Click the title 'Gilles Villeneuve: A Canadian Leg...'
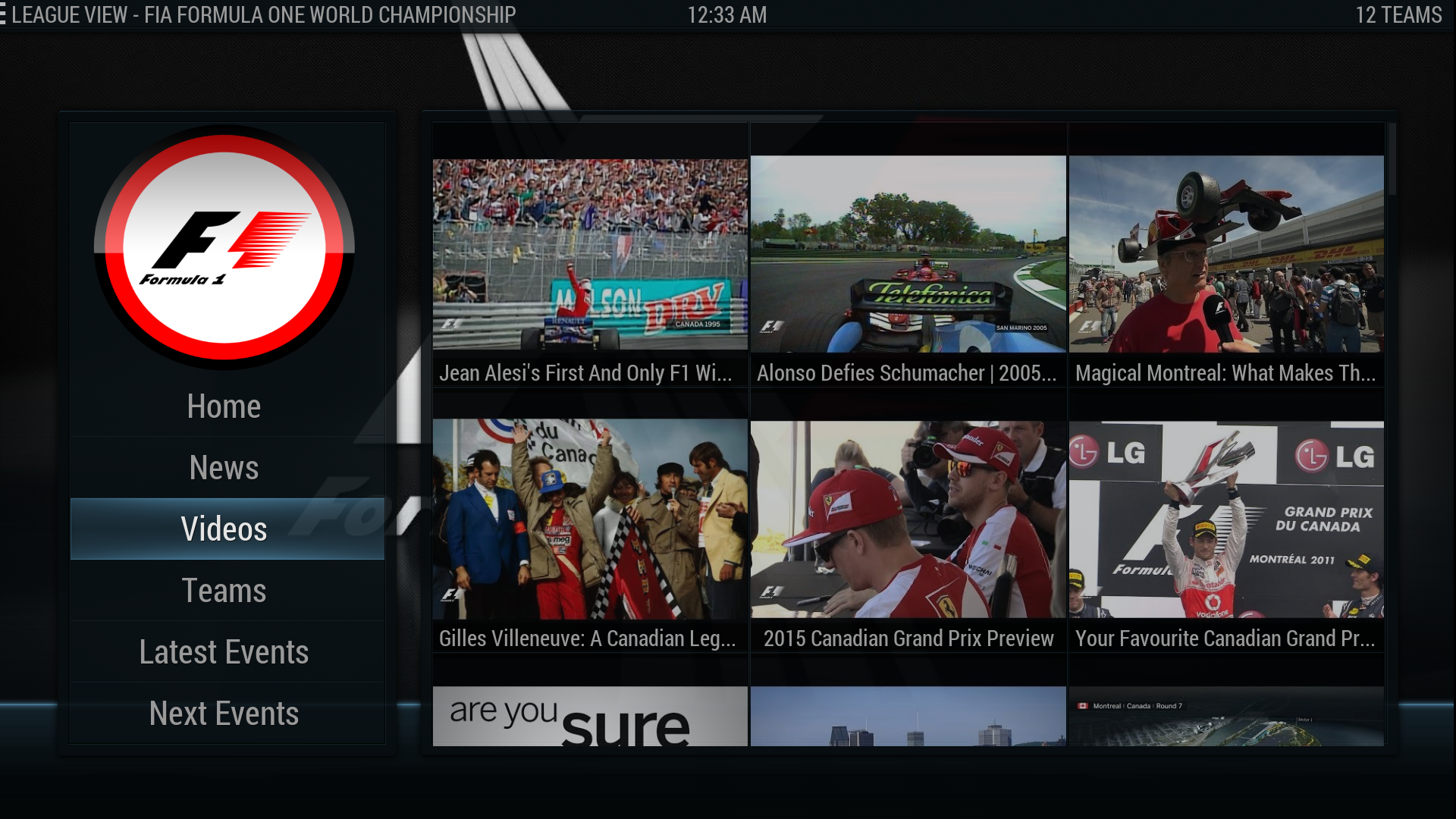The height and width of the screenshot is (819, 1456). 587,639
